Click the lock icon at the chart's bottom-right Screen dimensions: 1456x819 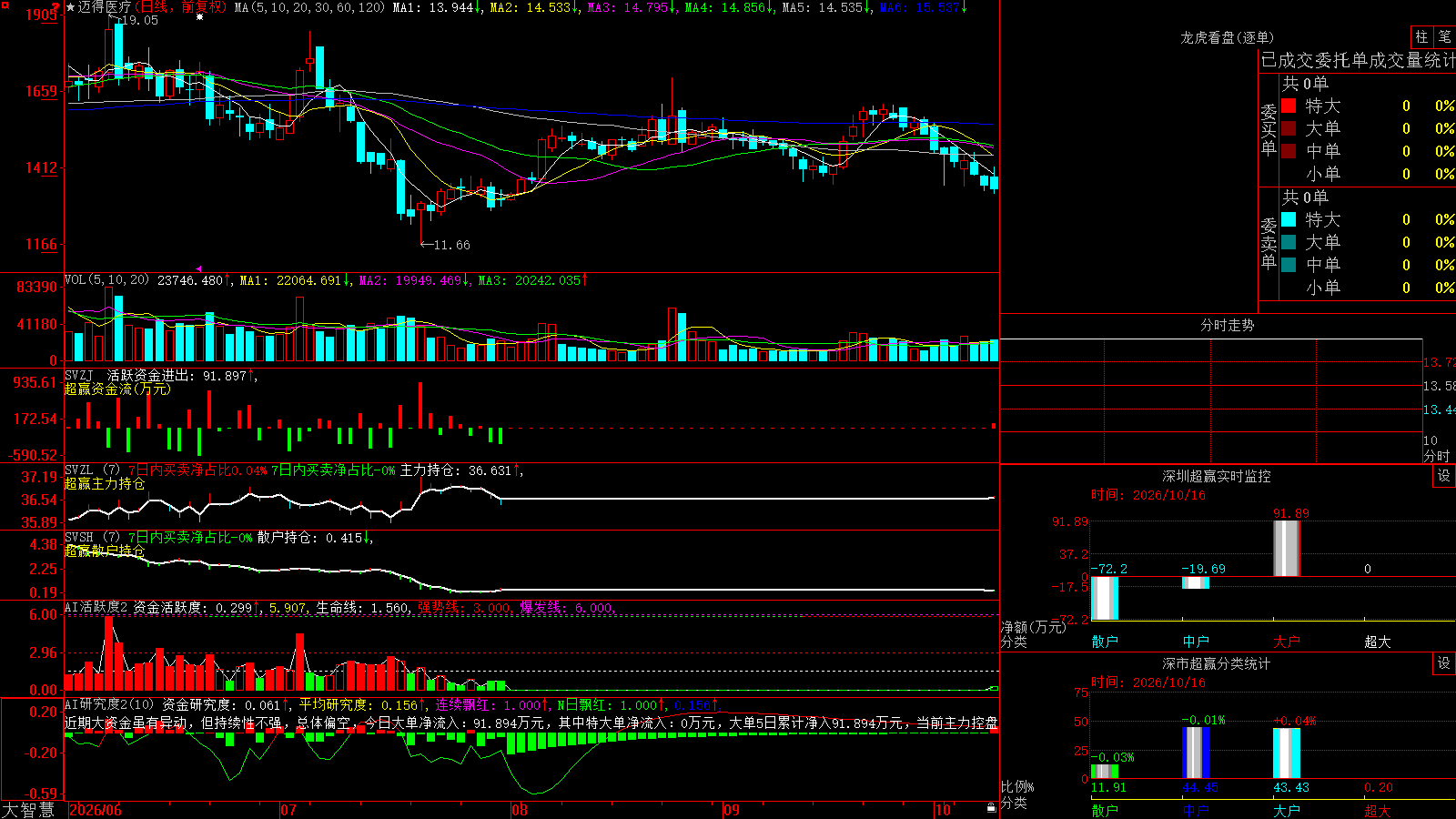tap(992, 808)
